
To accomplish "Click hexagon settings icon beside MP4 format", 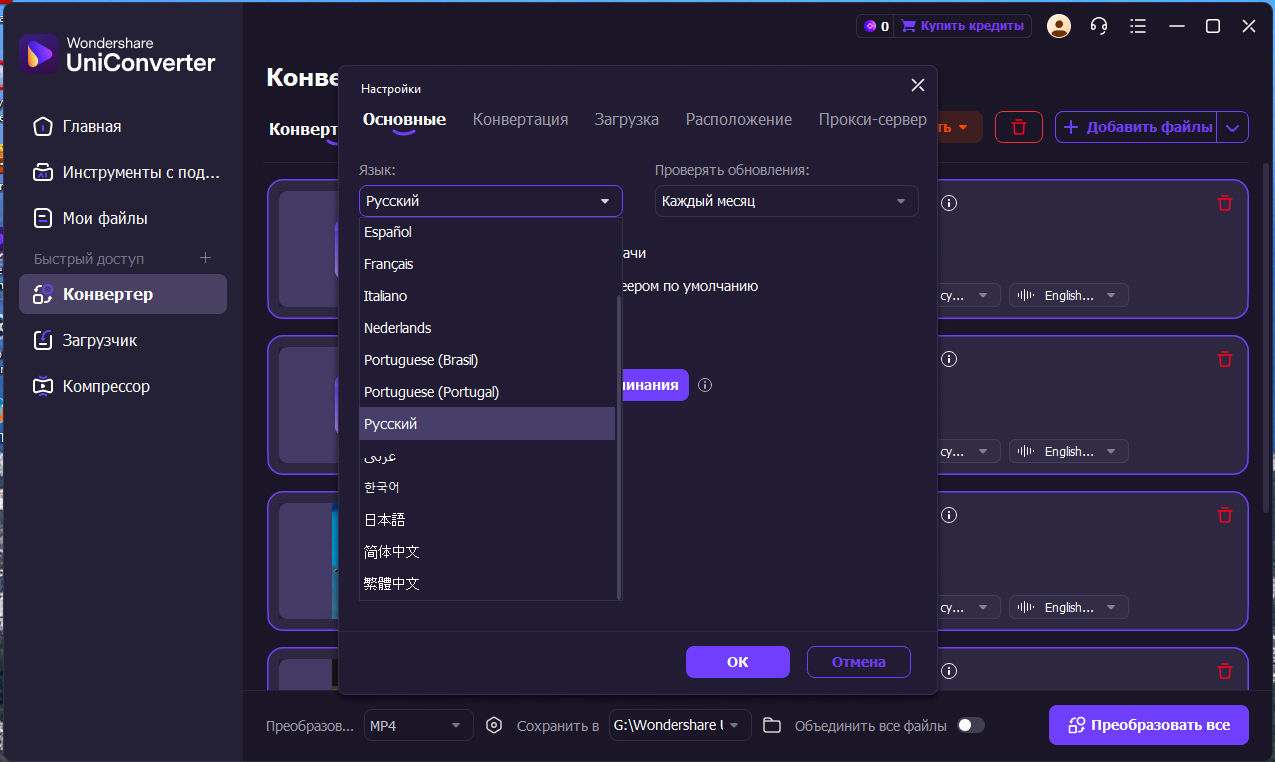I will (x=493, y=726).
